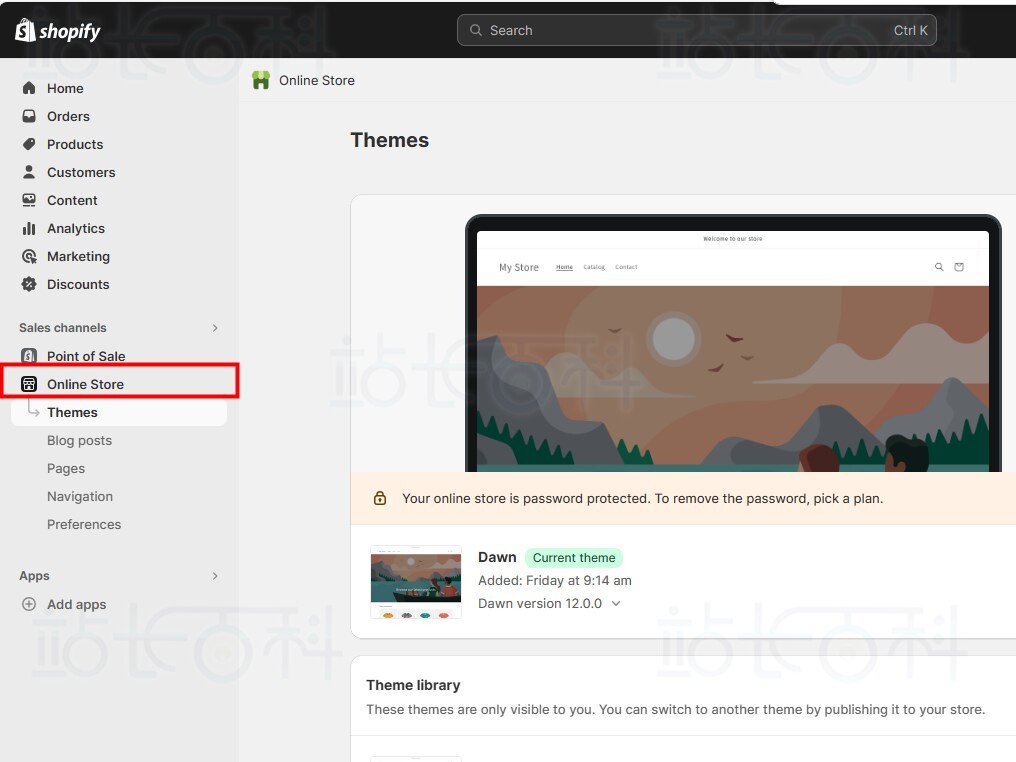Viewport: 1016px width, 762px height.
Task: Click the Shopify logo
Action: click(58, 30)
